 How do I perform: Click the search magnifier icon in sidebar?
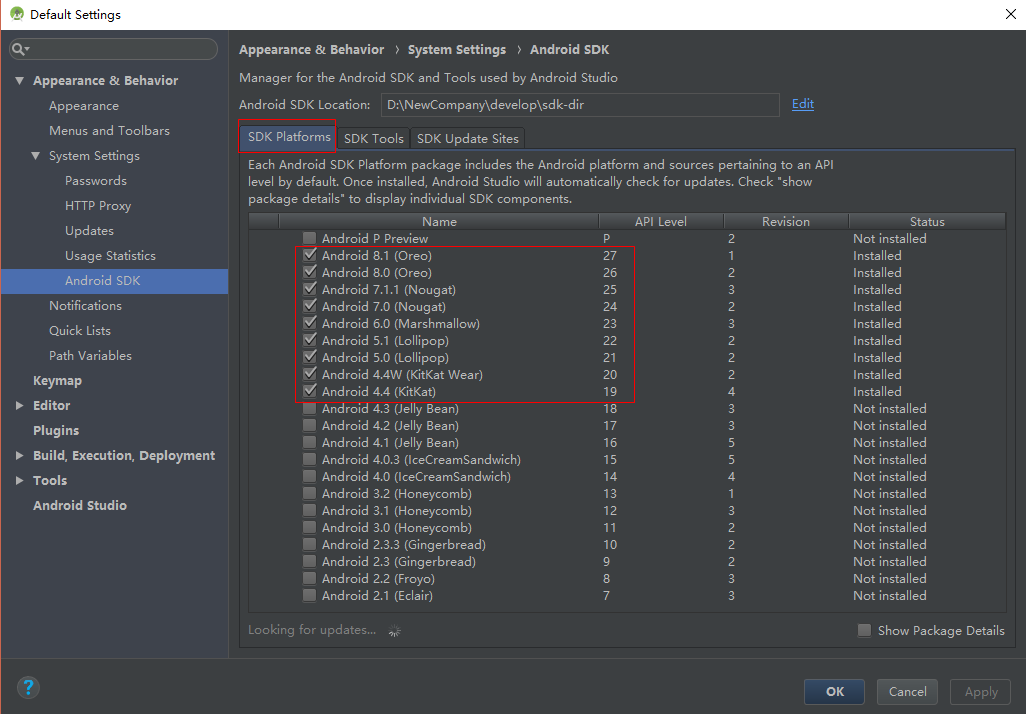[x=19, y=49]
